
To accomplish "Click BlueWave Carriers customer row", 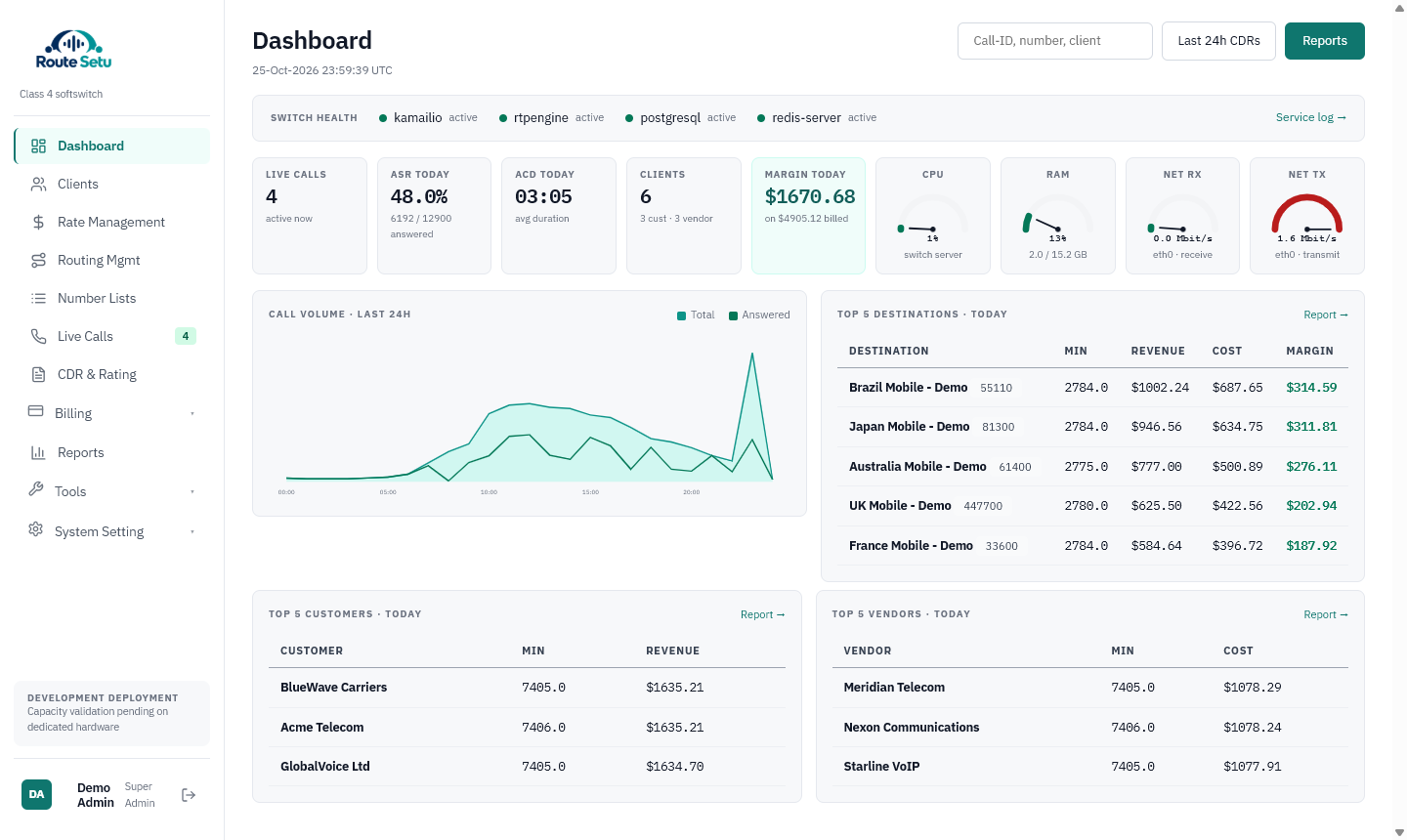I will click(x=527, y=688).
